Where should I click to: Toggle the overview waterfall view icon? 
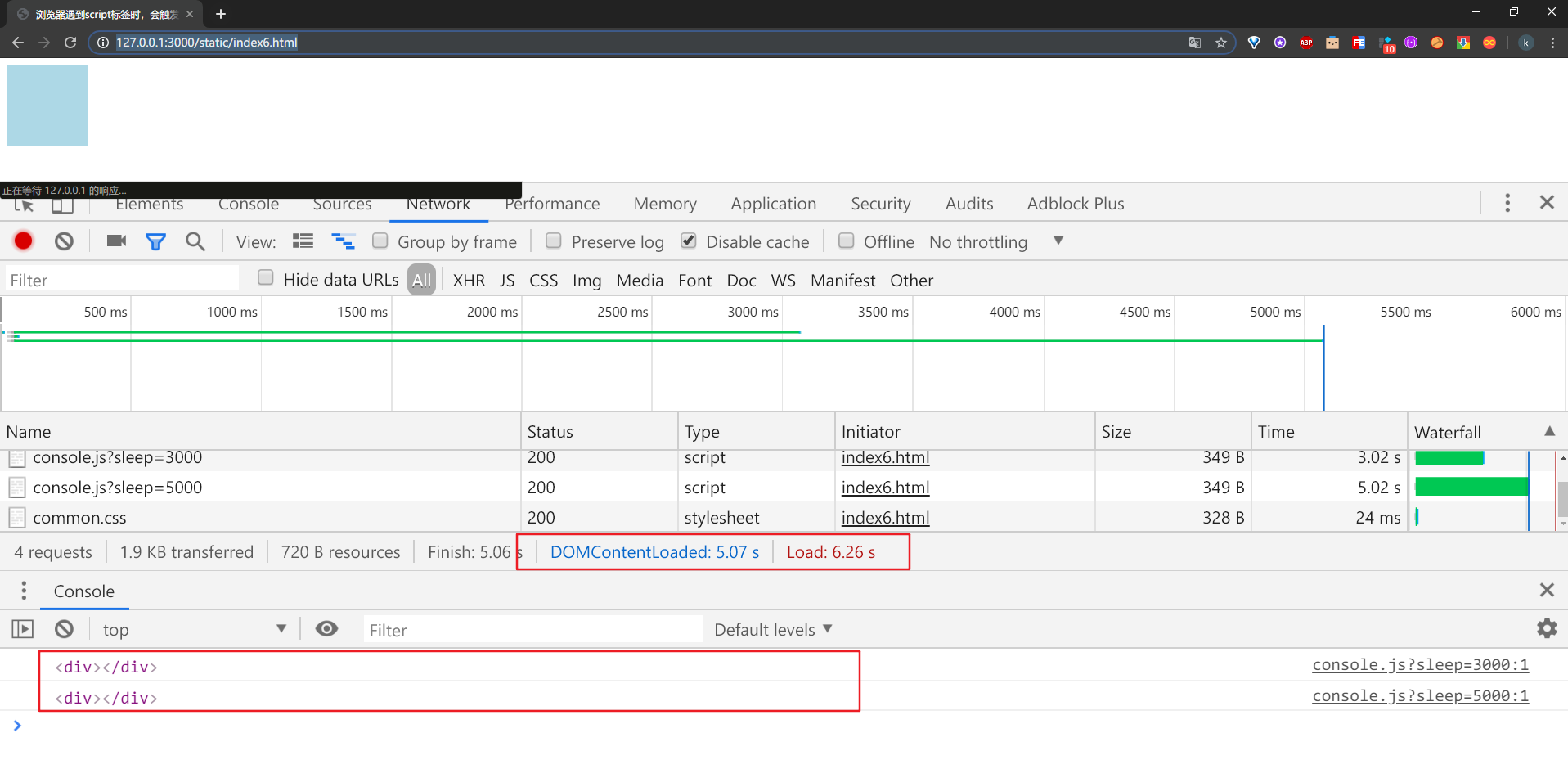[343, 241]
